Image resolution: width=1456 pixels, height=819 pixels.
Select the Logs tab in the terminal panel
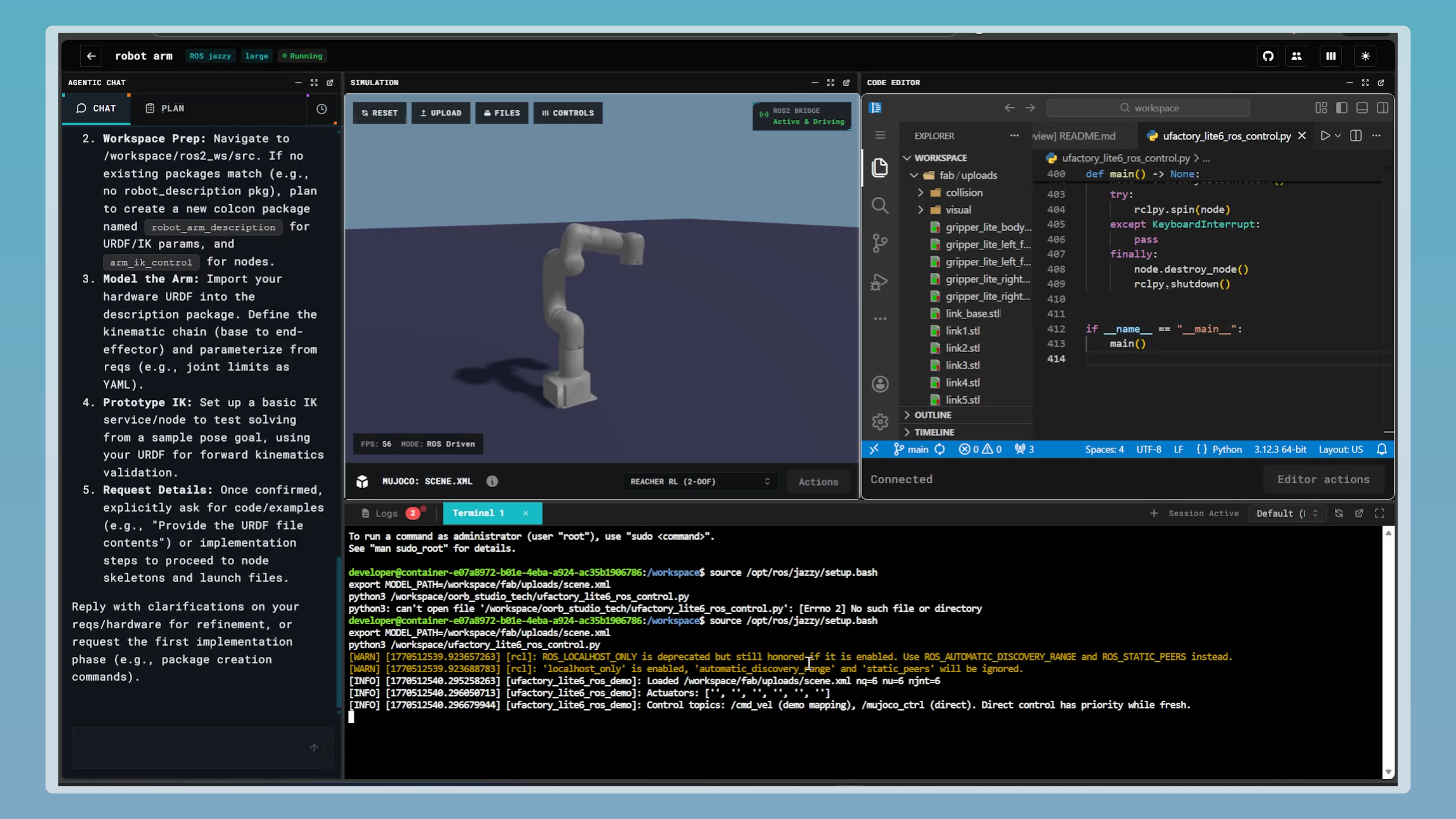(387, 513)
